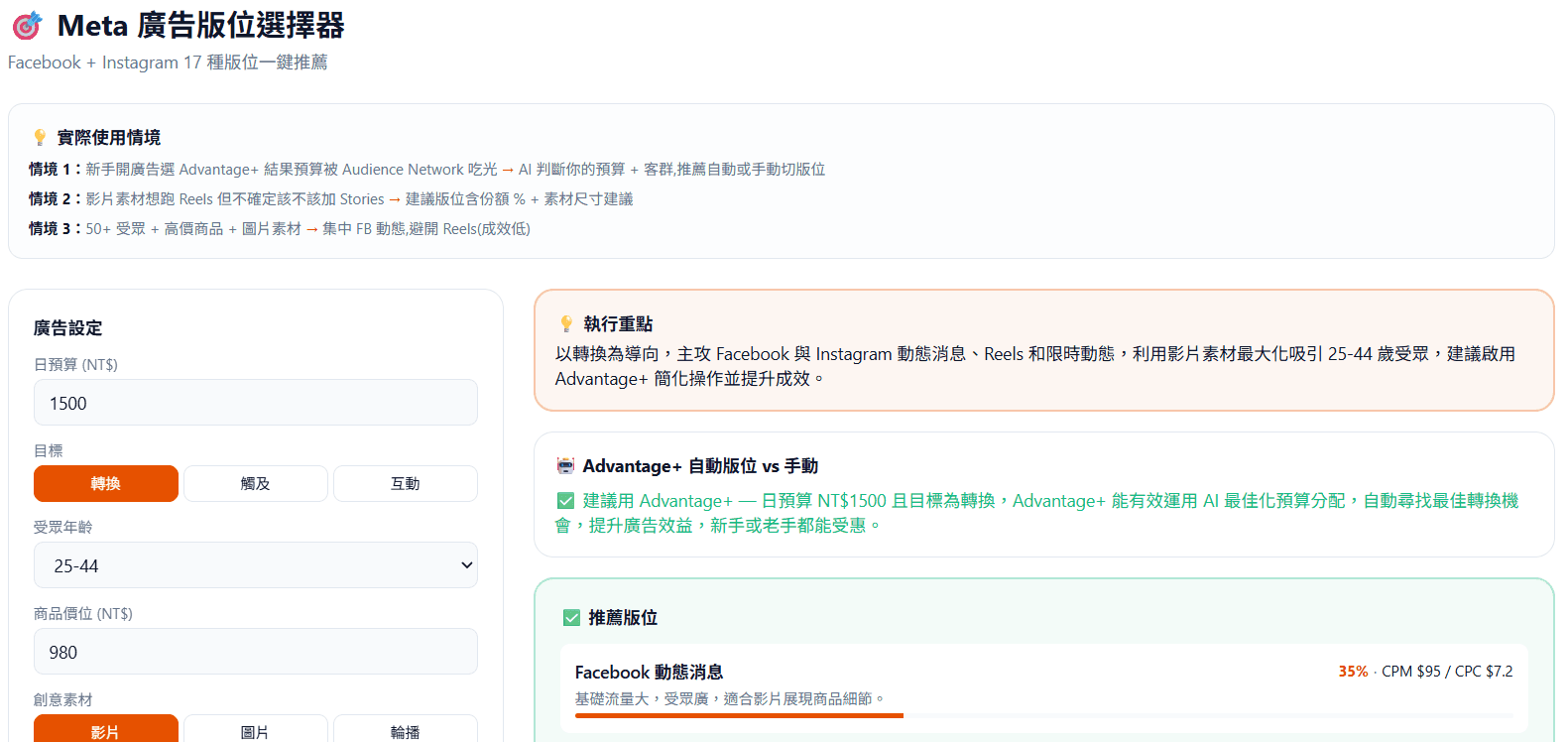
Task: Click the Meta 廣告版位選擇器 page title
Action: click(x=200, y=25)
